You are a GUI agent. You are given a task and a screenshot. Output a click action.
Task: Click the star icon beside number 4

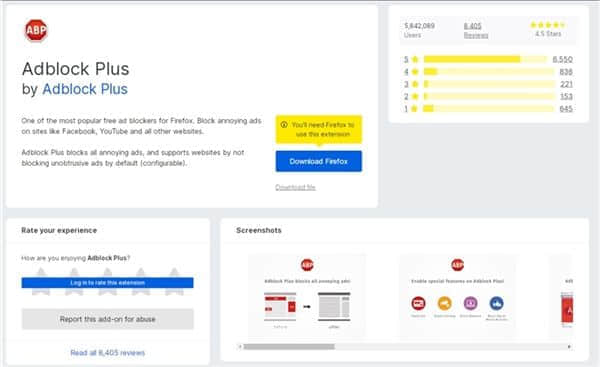pyautogui.click(x=415, y=72)
